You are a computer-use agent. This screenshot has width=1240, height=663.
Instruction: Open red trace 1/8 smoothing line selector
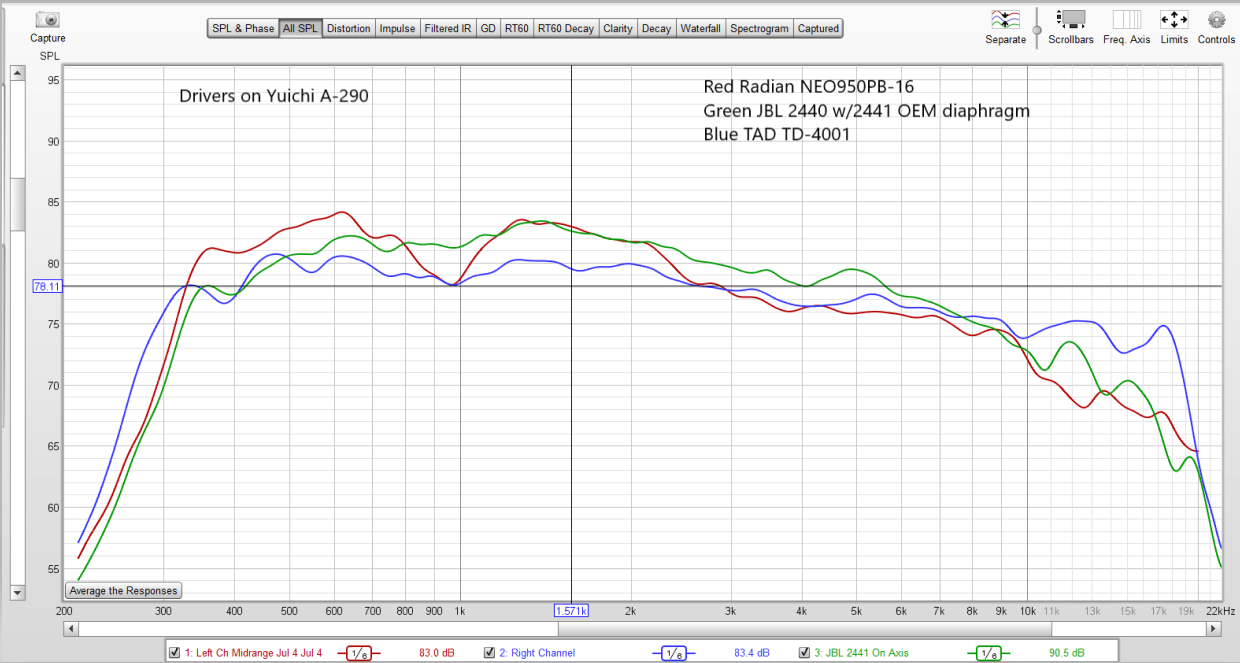(360, 653)
